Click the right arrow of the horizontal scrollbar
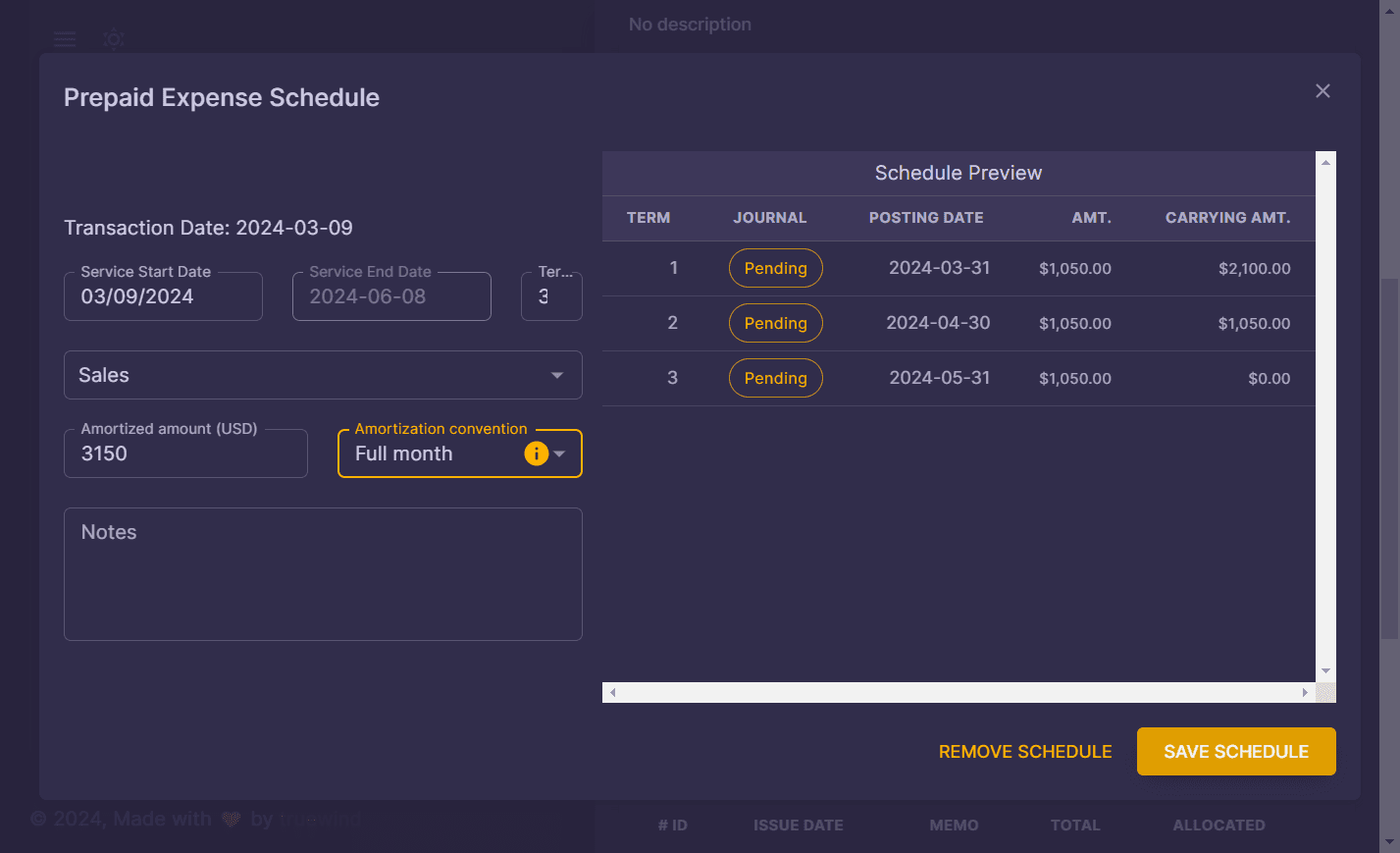 (1305, 692)
